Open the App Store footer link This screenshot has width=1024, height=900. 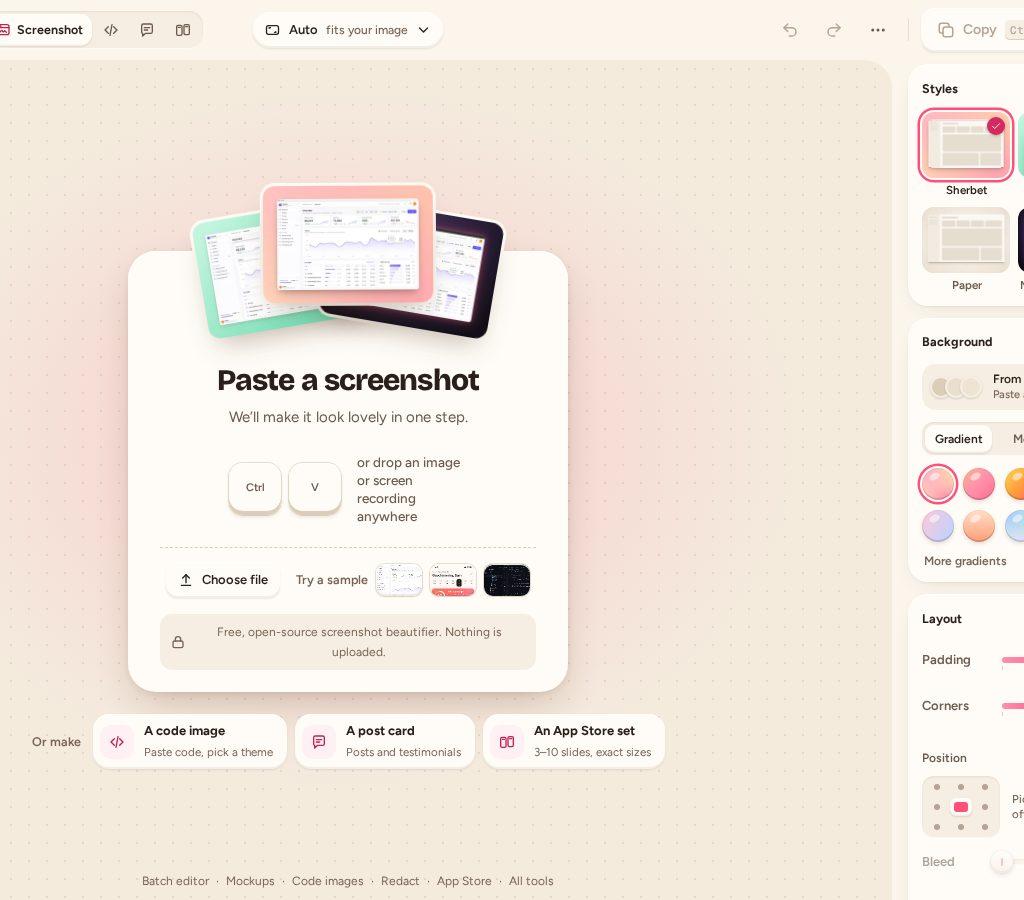464,881
